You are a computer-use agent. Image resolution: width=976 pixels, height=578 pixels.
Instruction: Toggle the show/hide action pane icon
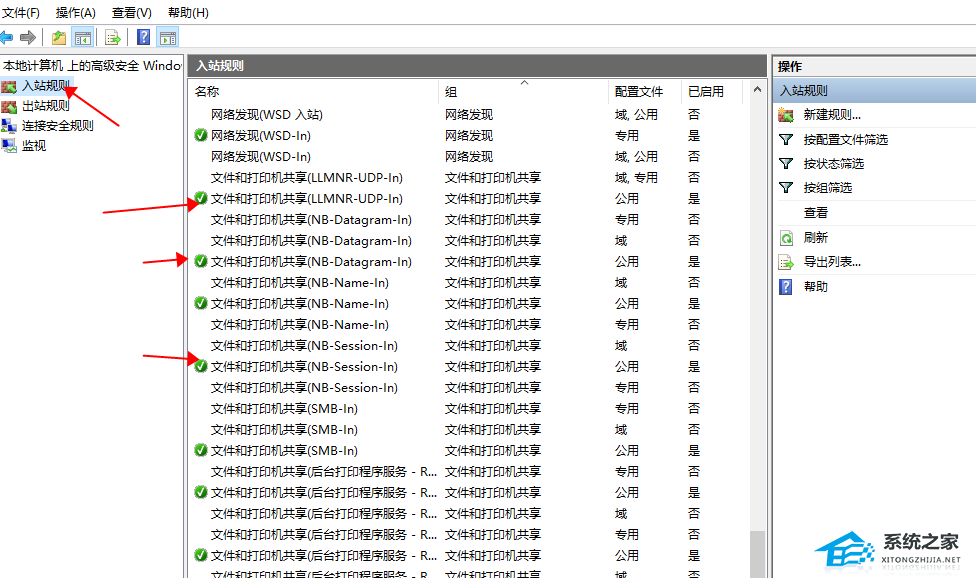(167, 38)
